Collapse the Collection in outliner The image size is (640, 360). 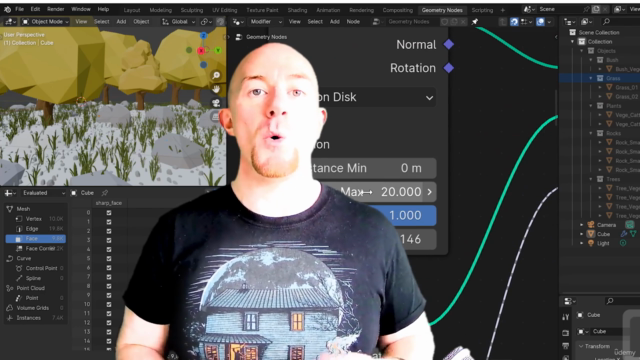point(572,42)
